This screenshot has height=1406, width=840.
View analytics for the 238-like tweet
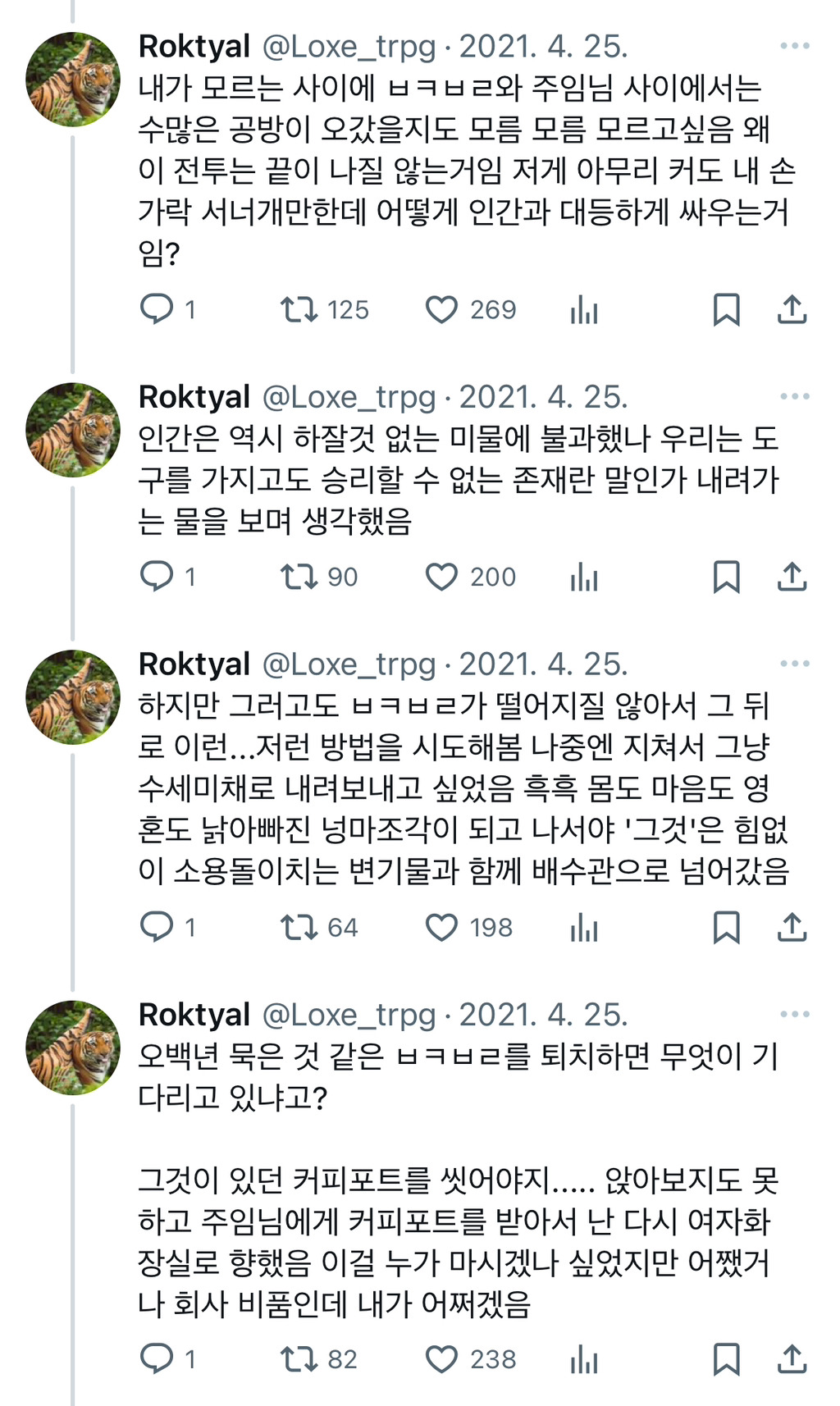point(584,1359)
